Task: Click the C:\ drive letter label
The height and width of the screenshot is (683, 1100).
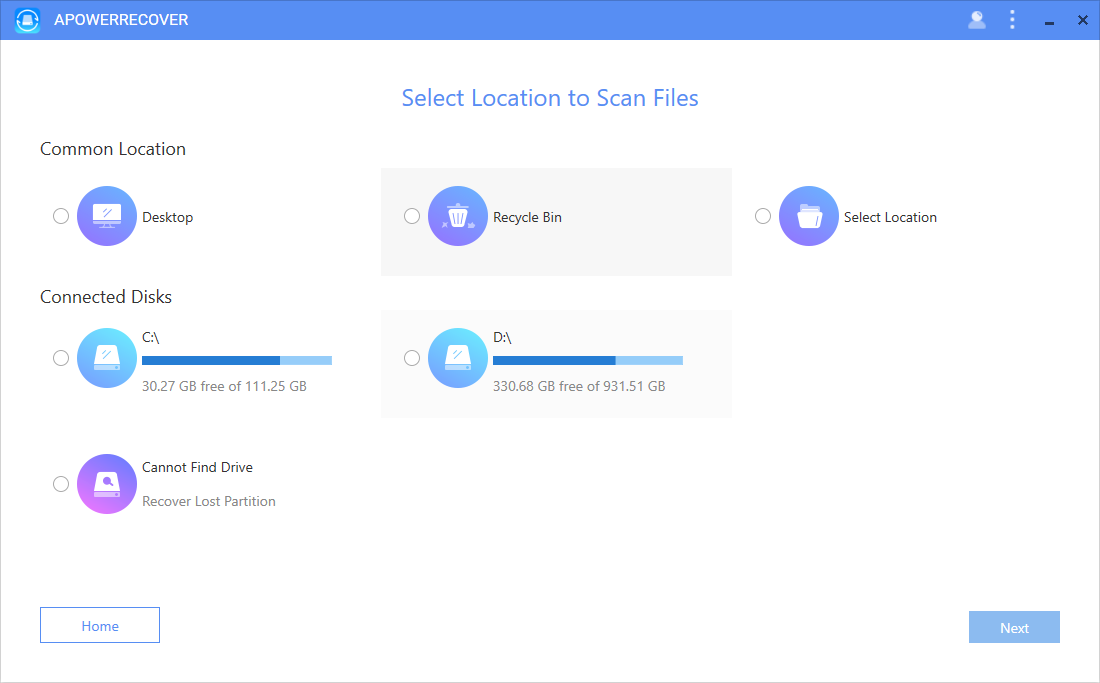Action: pyautogui.click(x=150, y=337)
